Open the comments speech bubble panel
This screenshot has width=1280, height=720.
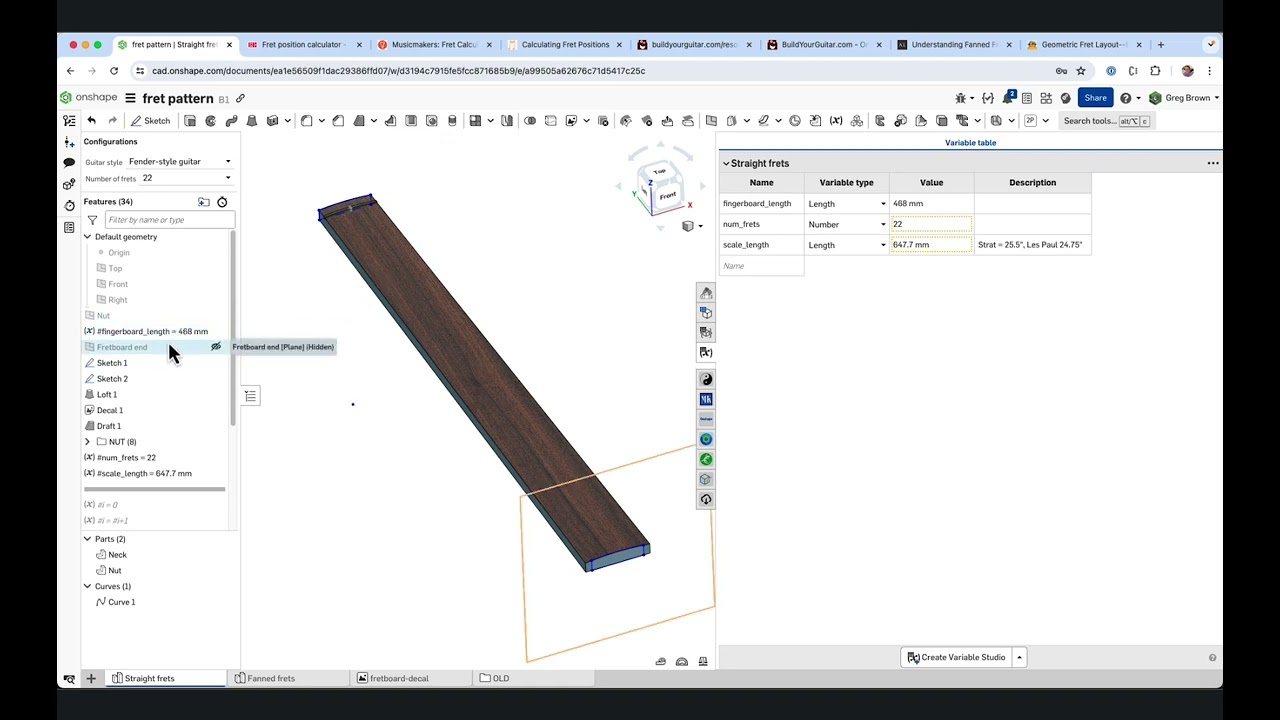[69, 162]
